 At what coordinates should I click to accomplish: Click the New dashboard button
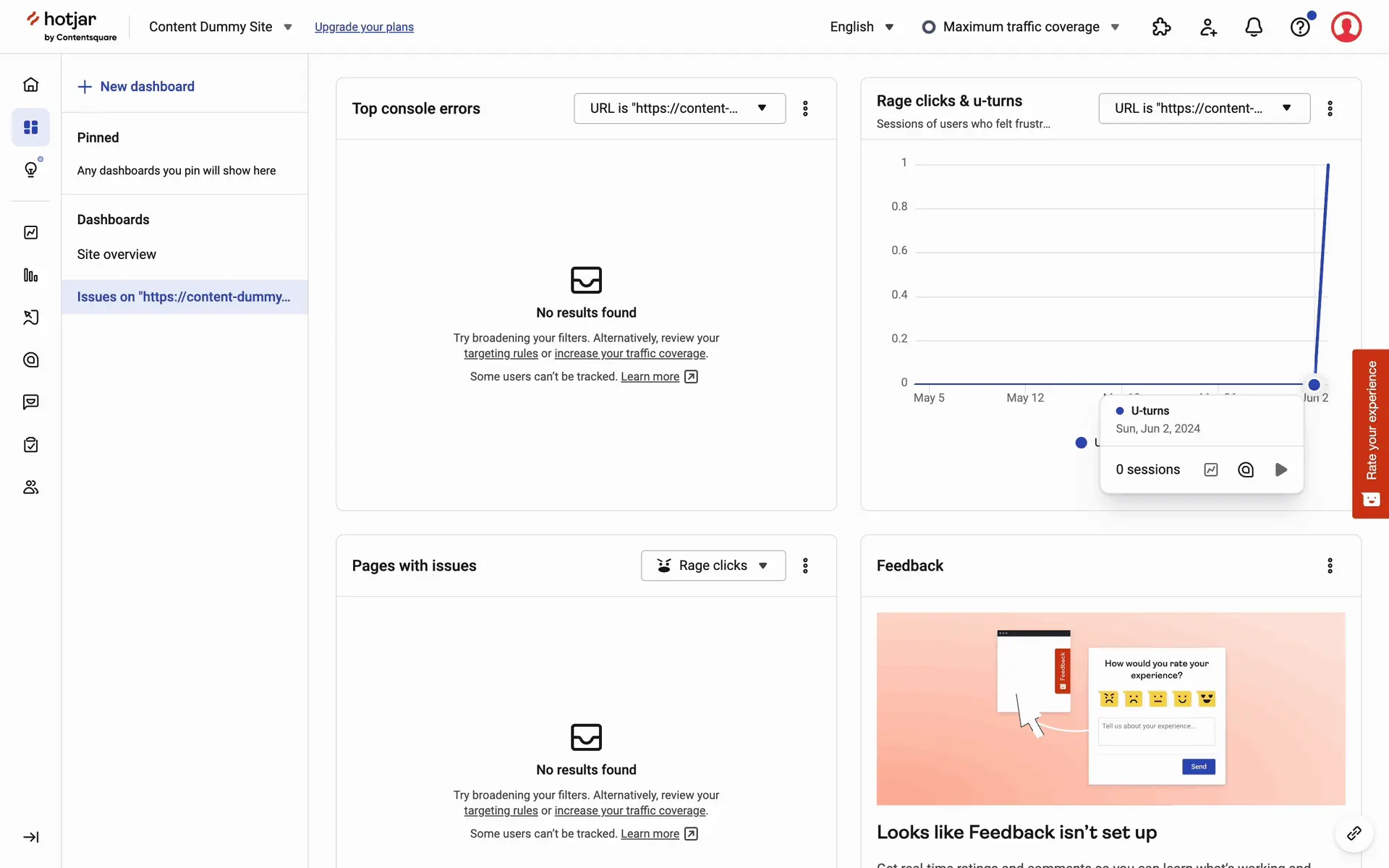pos(136,87)
